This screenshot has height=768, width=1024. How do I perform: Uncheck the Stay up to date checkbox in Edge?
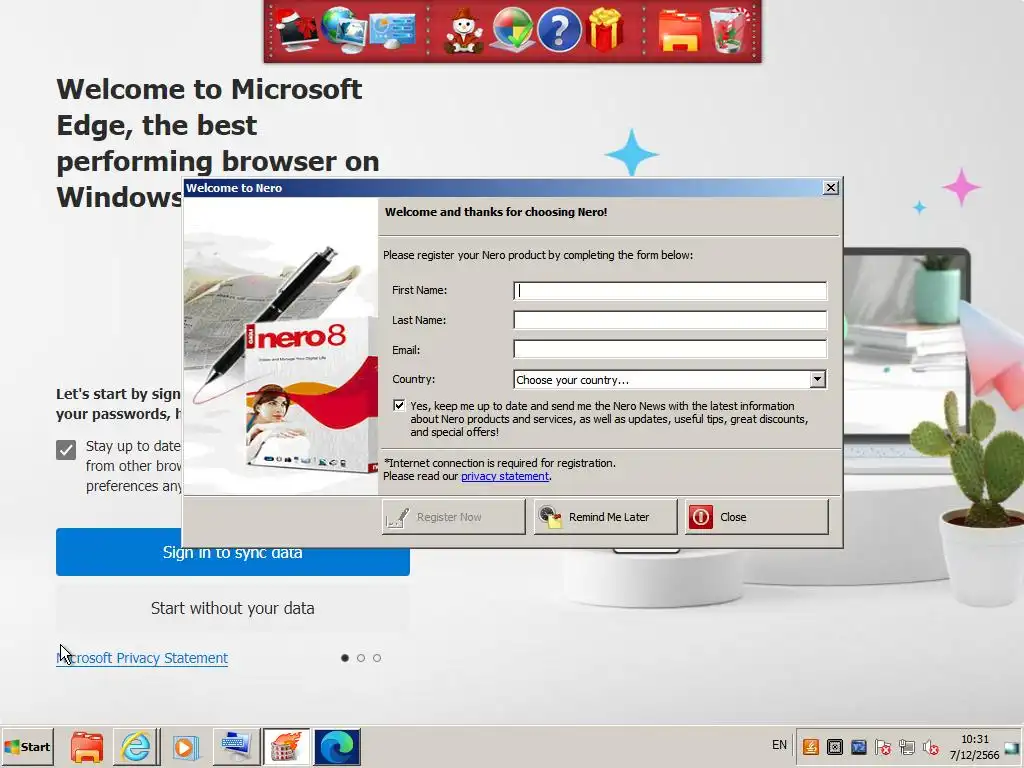66,450
